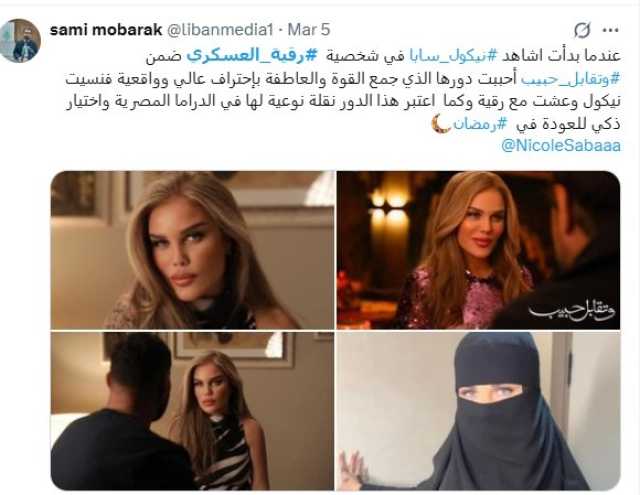Click the Grok circle-slash icon

pos(582,30)
